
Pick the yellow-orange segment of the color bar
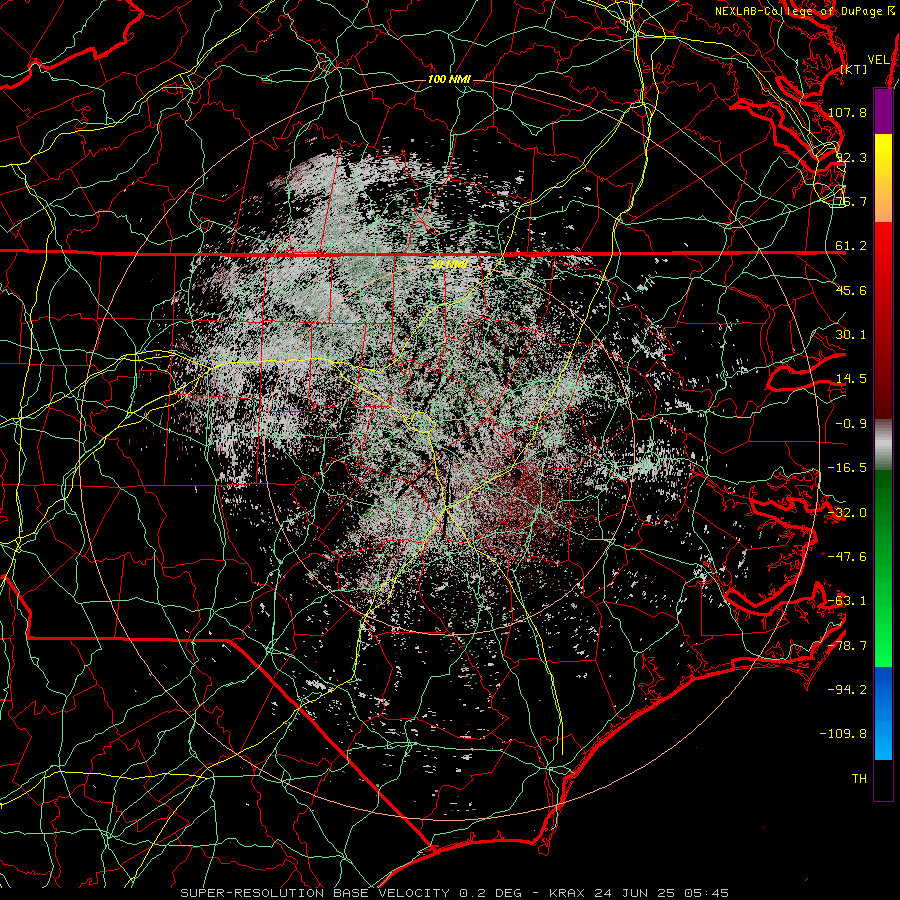pyautogui.click(x=883, y=178)
